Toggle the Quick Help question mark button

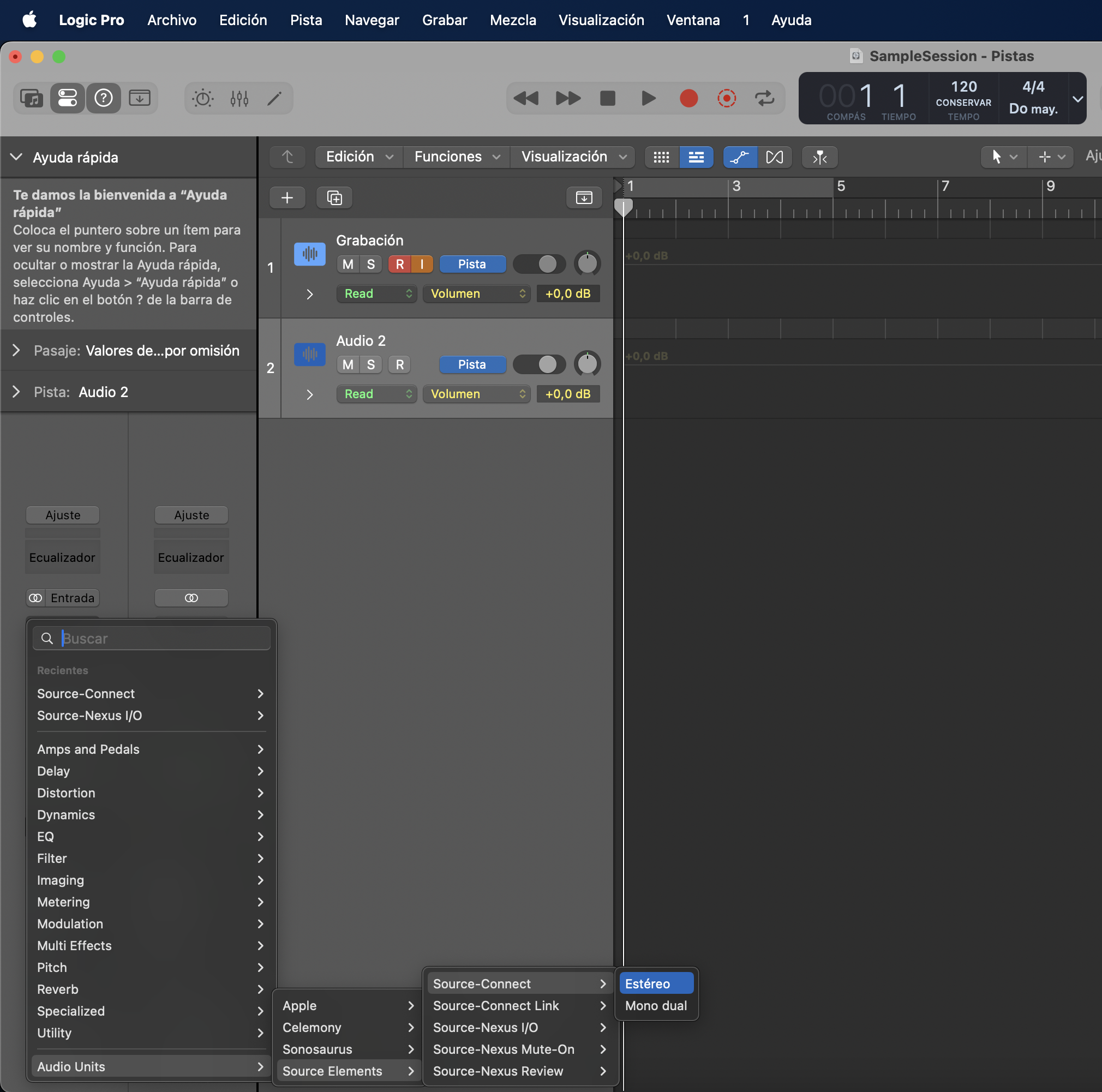pos(103,98)
